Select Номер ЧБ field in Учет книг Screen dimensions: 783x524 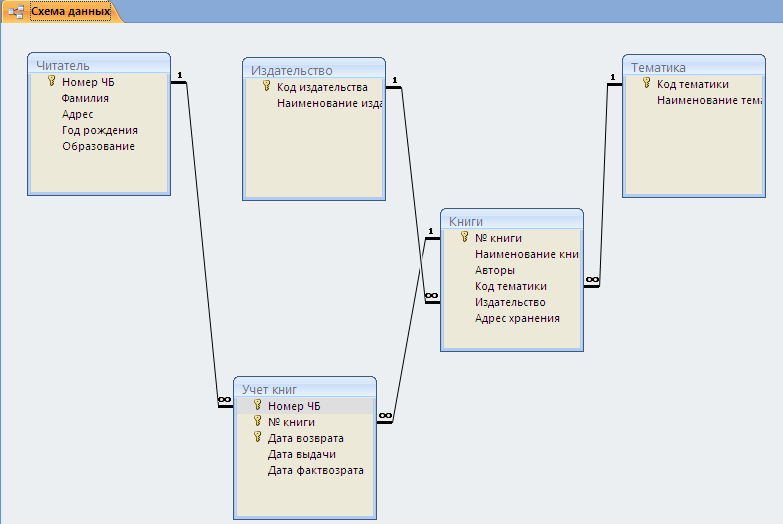click(x=305, y=406)
